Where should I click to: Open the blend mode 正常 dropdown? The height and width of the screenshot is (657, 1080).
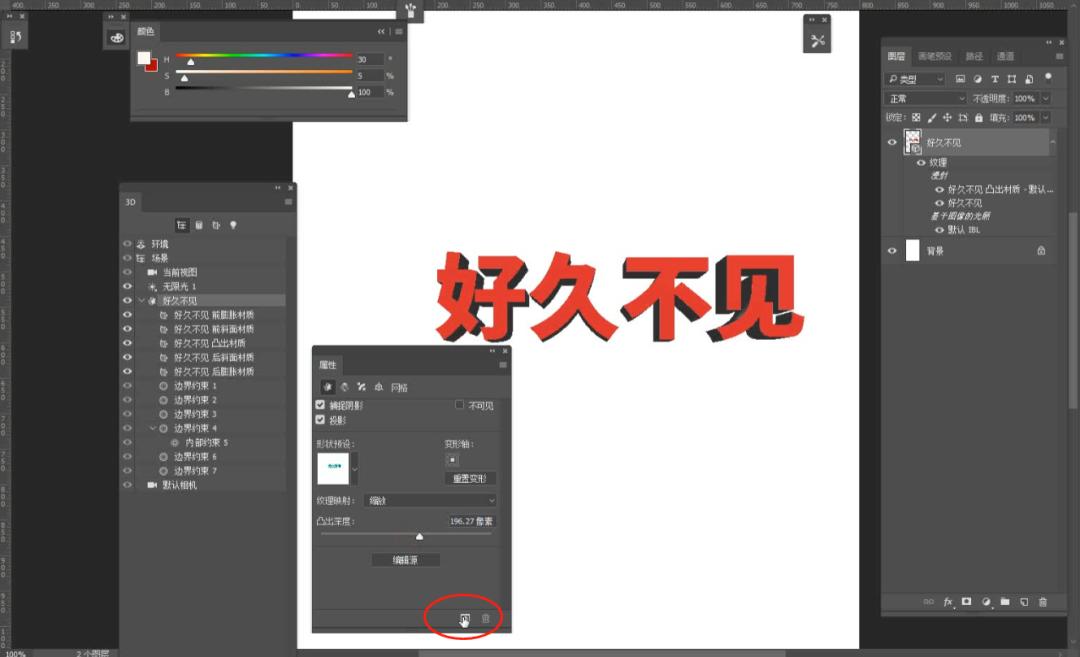tap(926, 99)
